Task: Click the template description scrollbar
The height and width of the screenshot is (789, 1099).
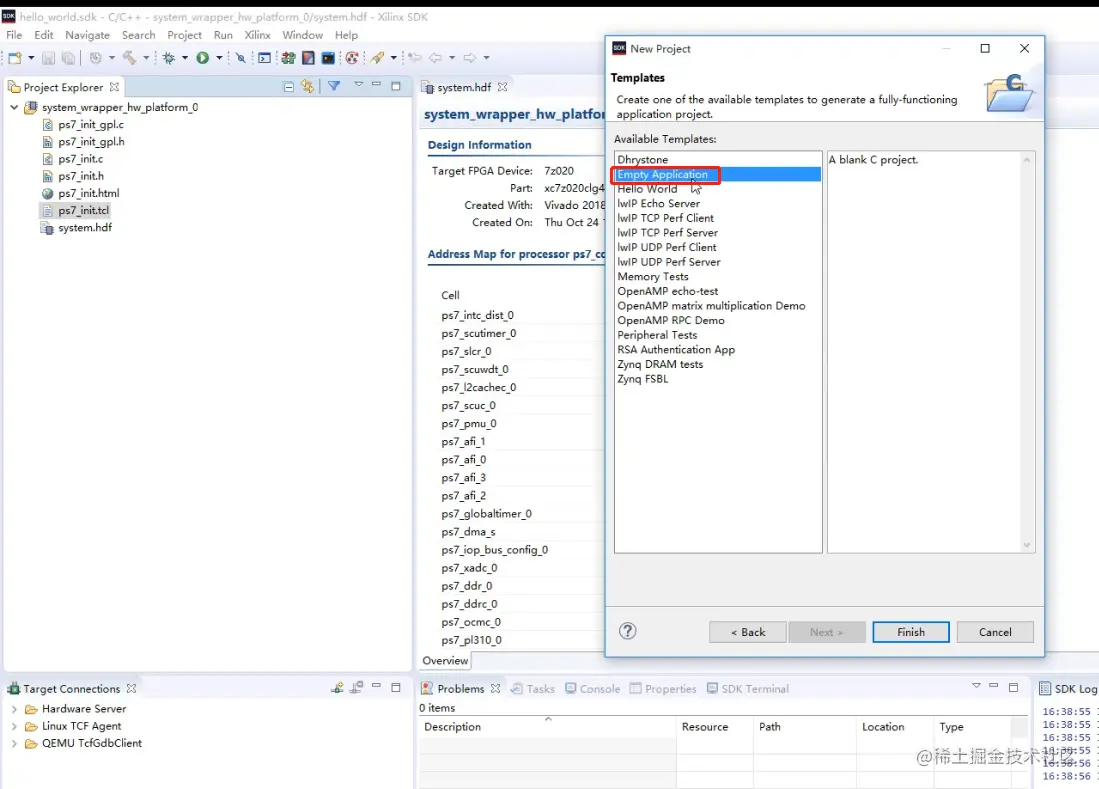Action: 1027,352
